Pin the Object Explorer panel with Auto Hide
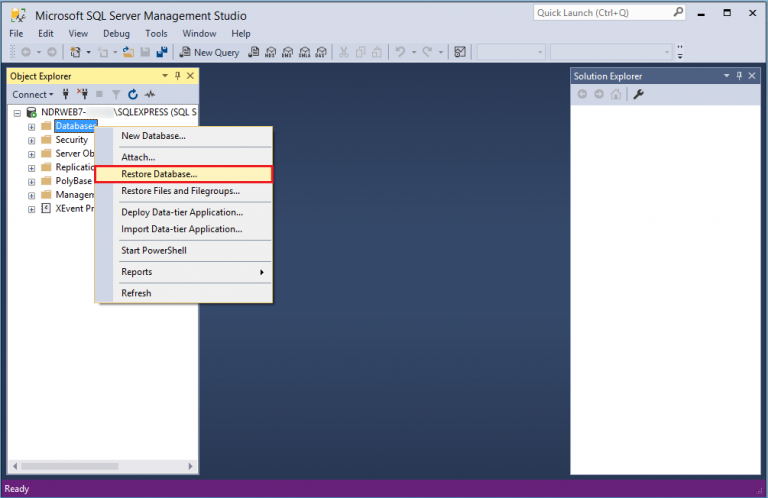This screenshot has height=498, width=768. [x=177, y=76]
